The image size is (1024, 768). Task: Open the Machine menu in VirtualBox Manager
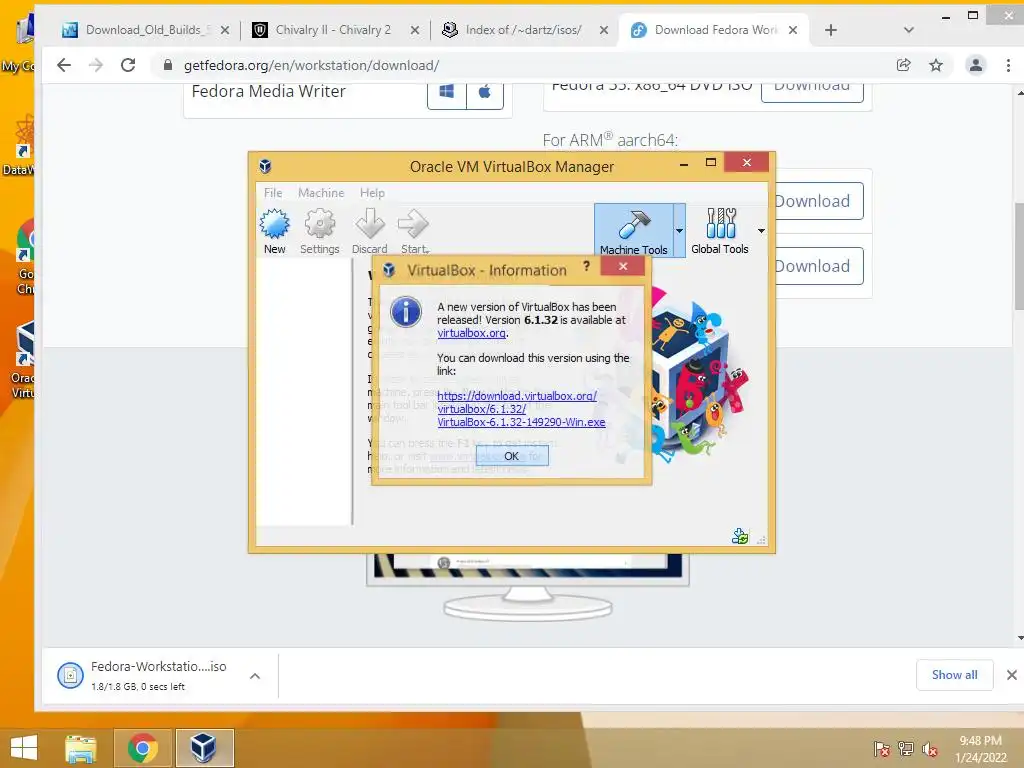point(321,193)
